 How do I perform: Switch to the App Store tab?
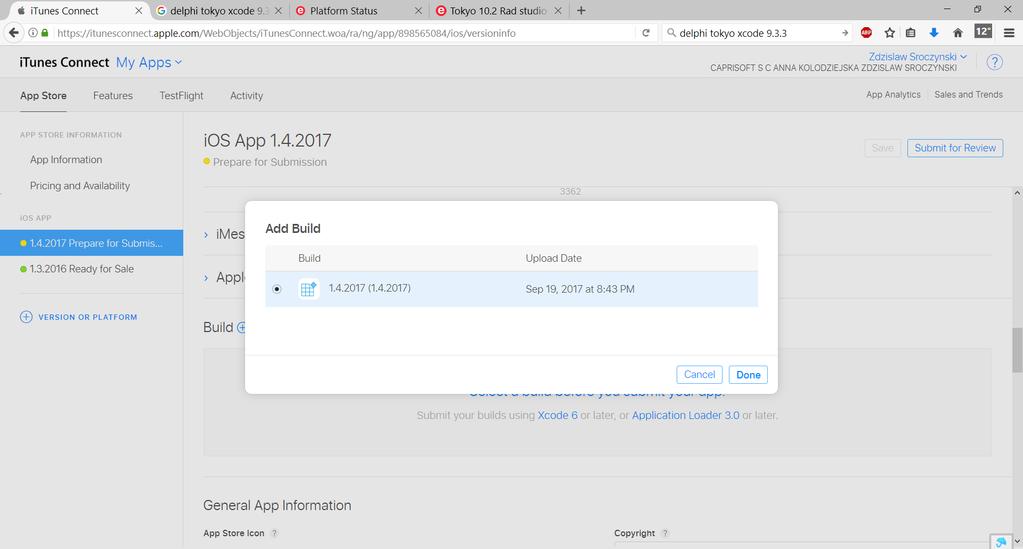pyautogui.click(x=43, y=95)
